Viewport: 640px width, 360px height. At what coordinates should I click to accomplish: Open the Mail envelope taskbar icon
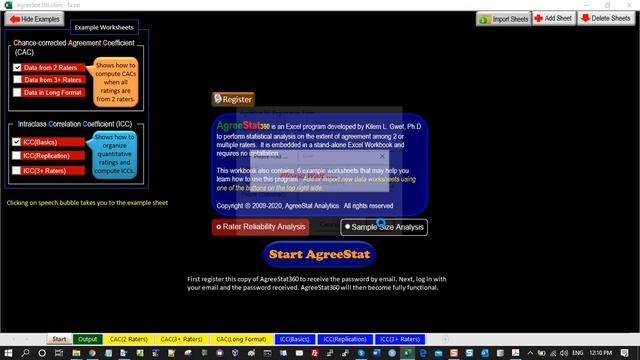pos(299,353)
